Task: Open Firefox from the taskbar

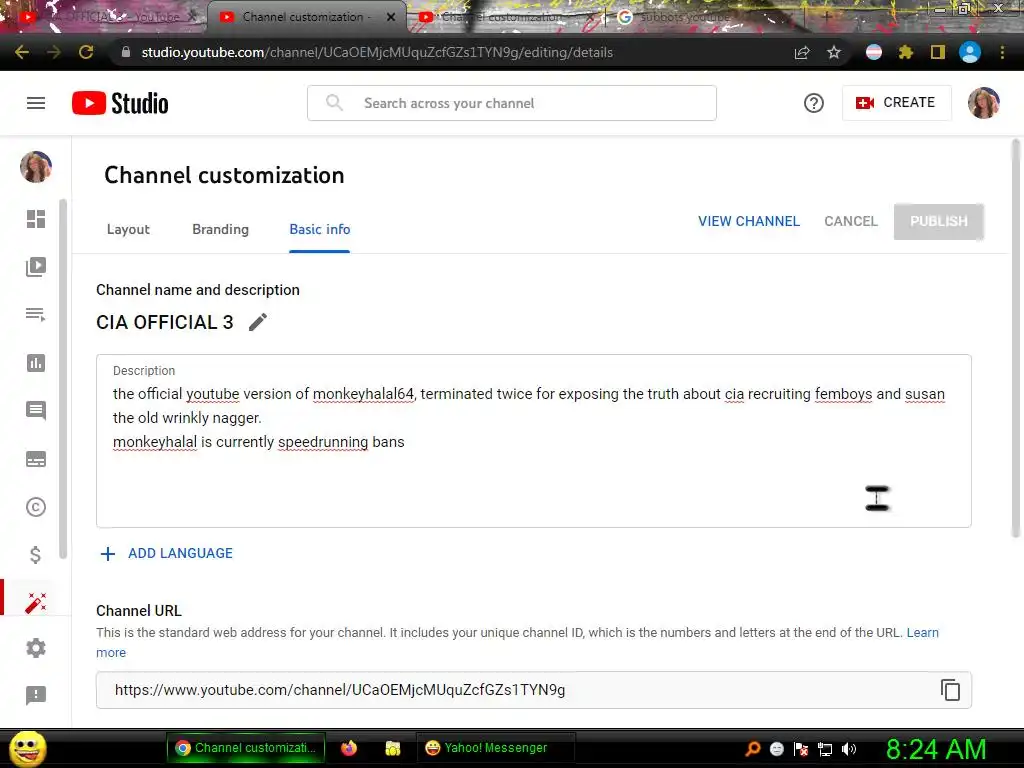Action: pos(349,748)
